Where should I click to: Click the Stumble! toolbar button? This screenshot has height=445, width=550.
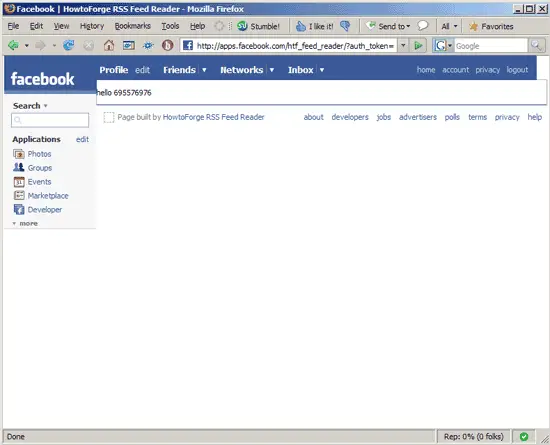click(259, 26)
